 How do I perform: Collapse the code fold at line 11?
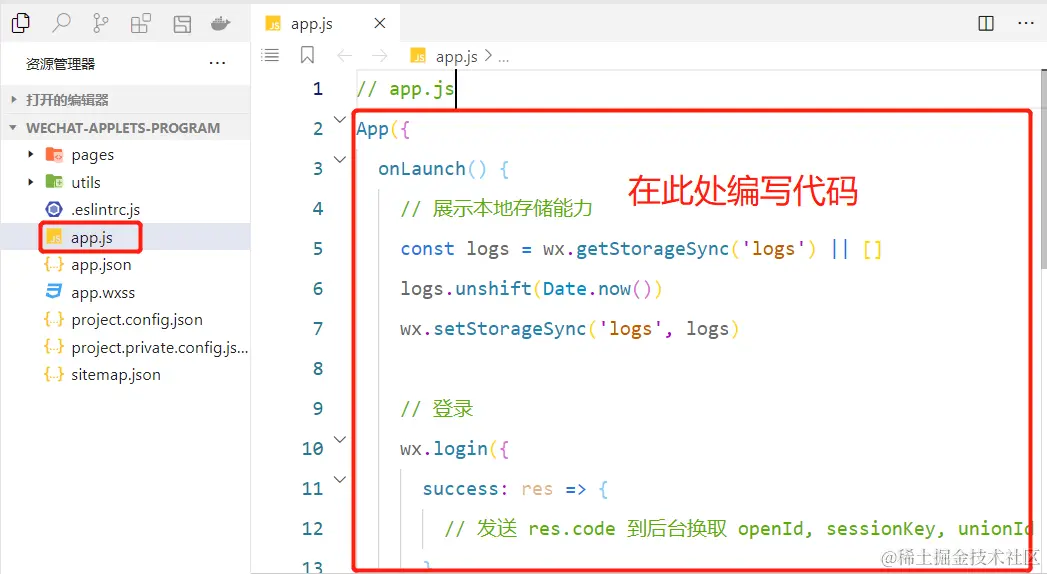pyautogui.click(x=340, y=479)
